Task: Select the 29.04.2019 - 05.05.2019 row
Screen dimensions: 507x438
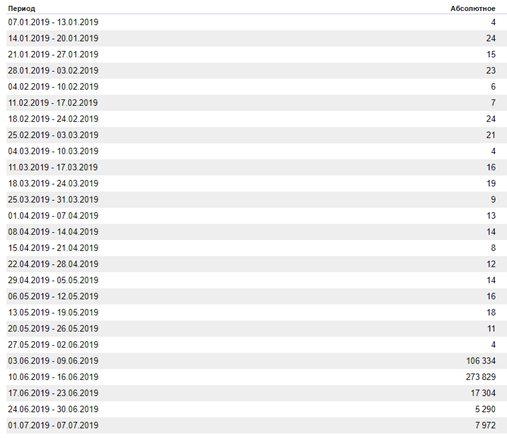Action: [x=253, y=280]
